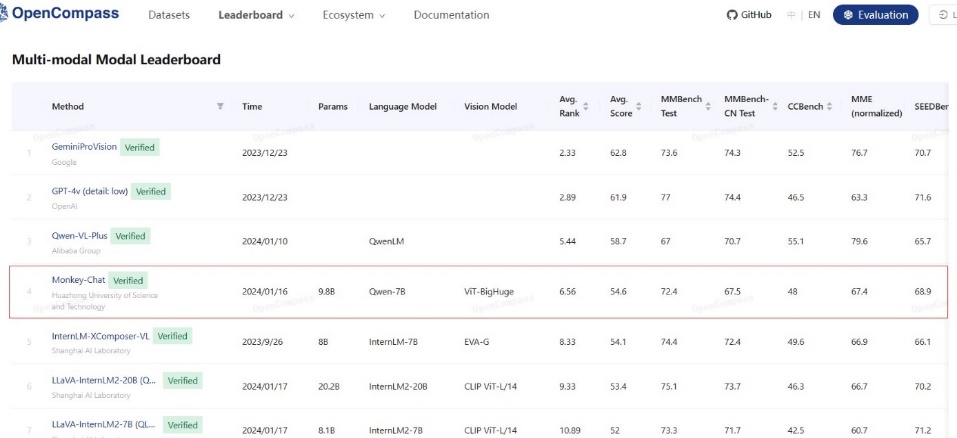
Task: Open the Monkey-Chat method entry
Action: 78,280
